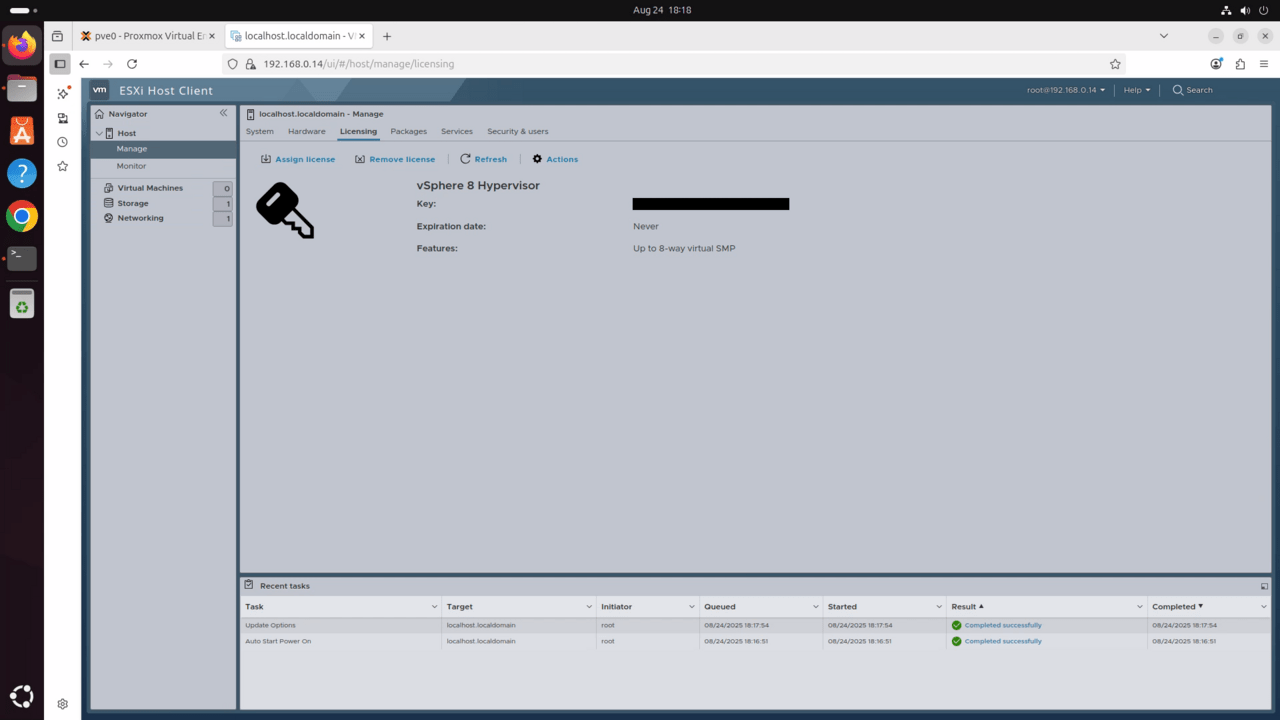This screenshot has height=720, width=1280.
Task: Go back in browser history
Action: (x=84, y=63)
